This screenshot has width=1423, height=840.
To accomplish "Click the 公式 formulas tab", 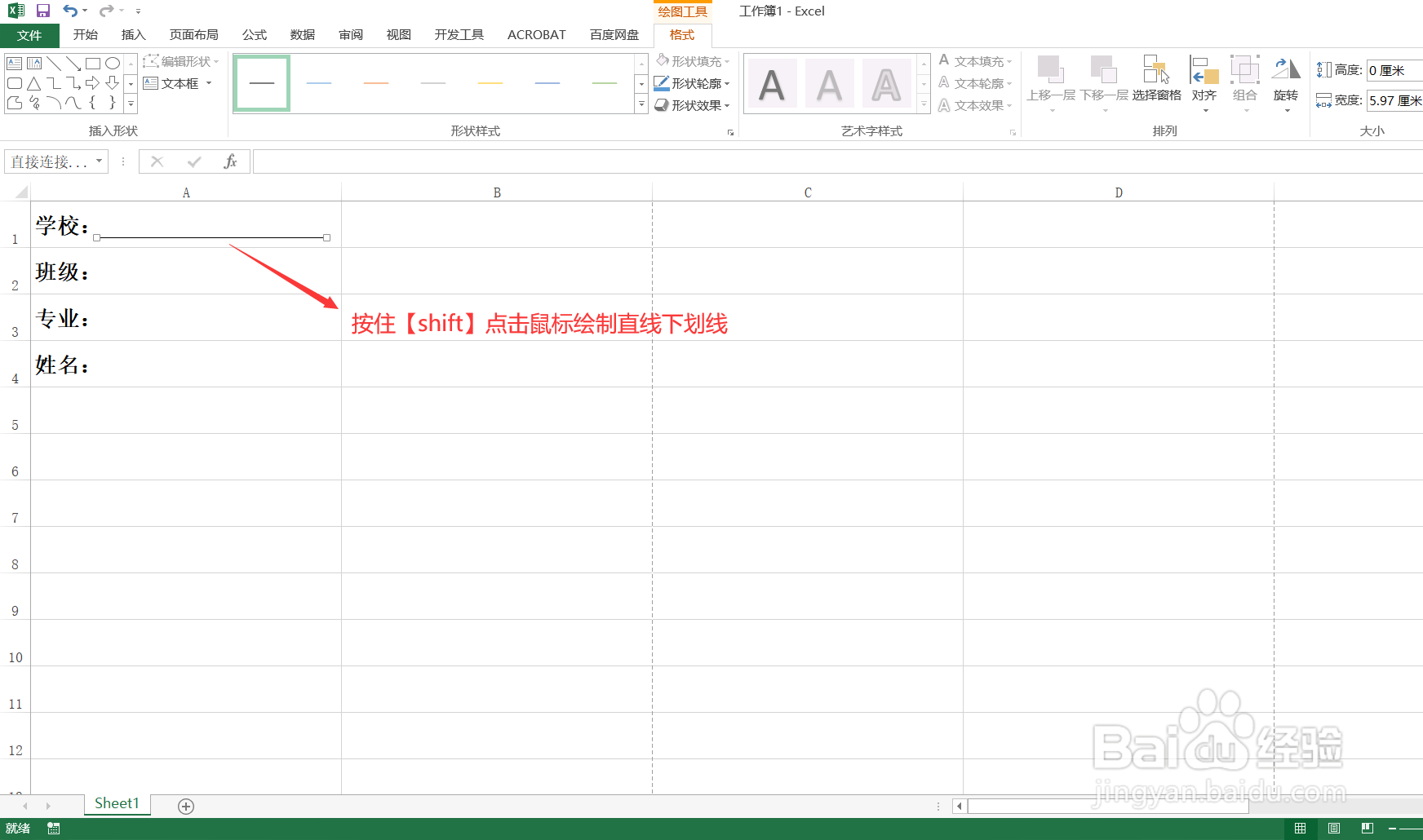I will pos(255,35).
